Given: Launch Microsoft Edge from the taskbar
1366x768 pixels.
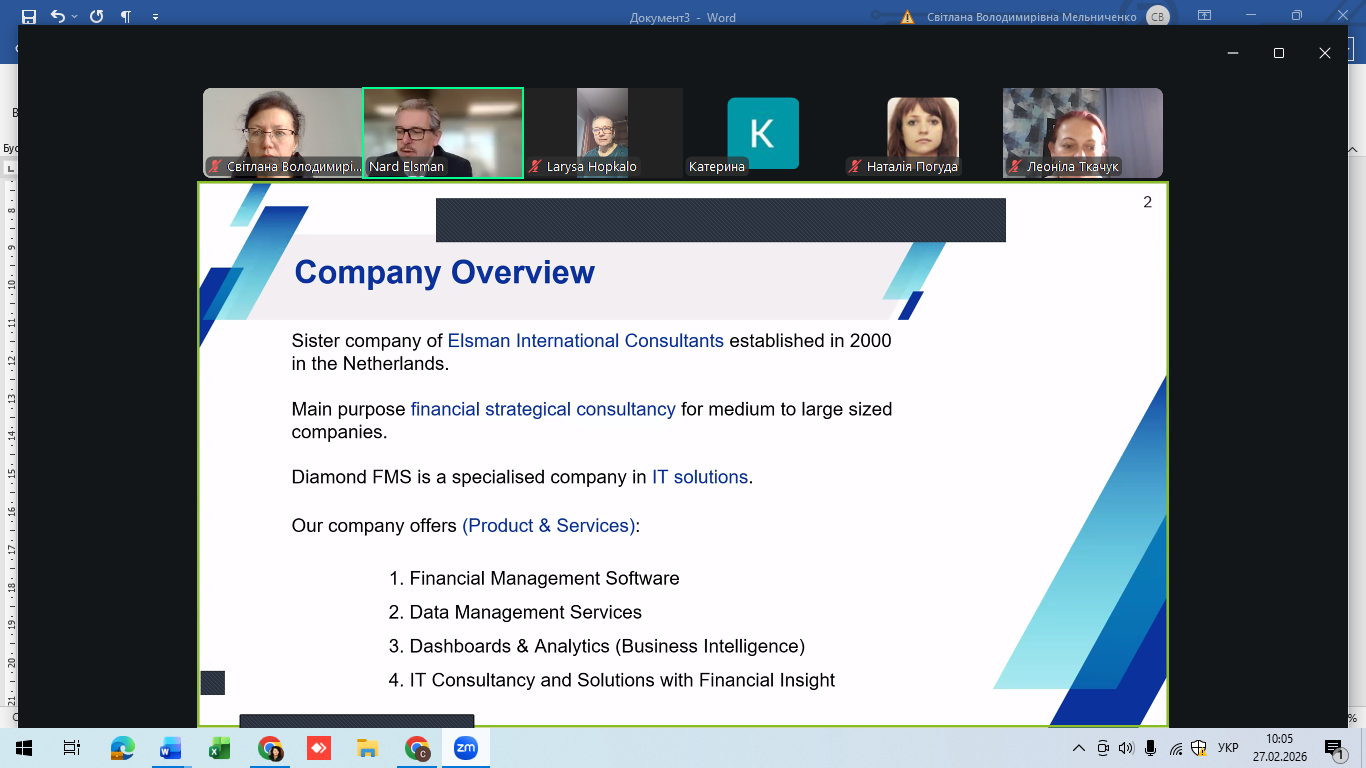Looking at the screenshot, I should point(122,748).
